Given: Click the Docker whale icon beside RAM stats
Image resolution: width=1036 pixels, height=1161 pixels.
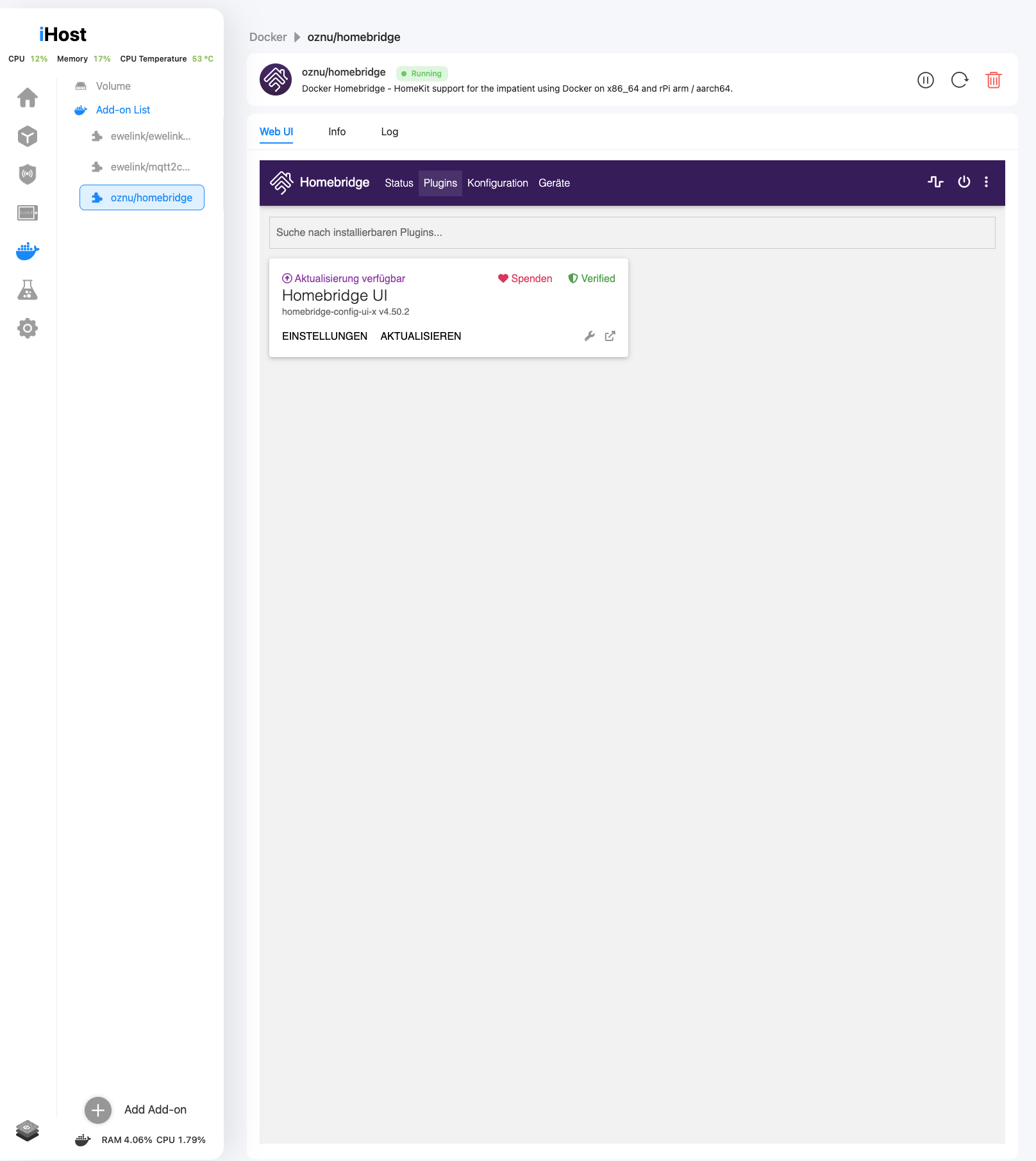Looking at the screenshot, I should click(x=83, y=1140).
